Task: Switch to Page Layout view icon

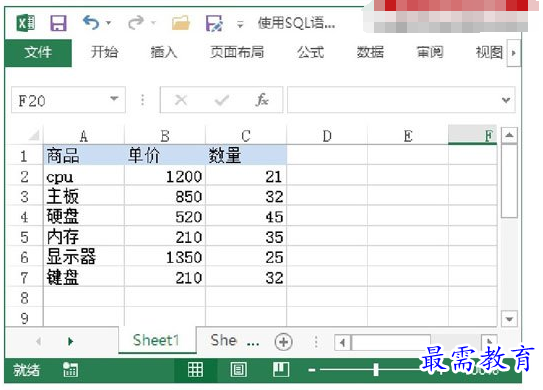Action: pyautogui.click(x=238, y=370)
